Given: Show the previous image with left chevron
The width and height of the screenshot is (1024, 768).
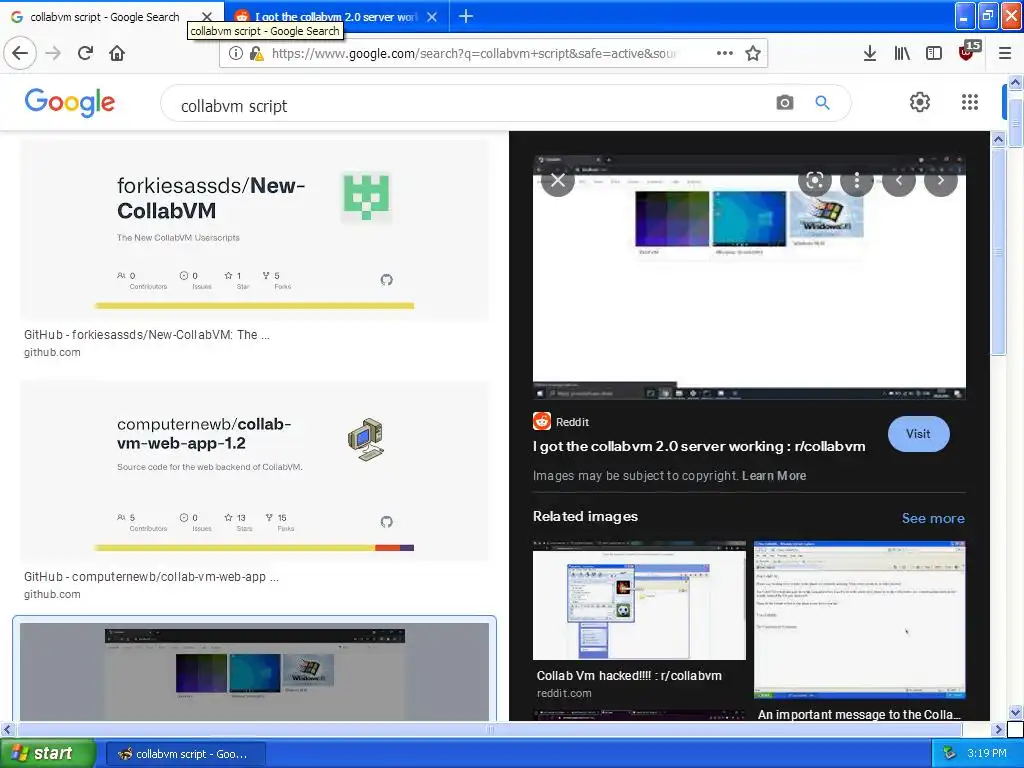Looking at the screenshot, I should [899, 180].
